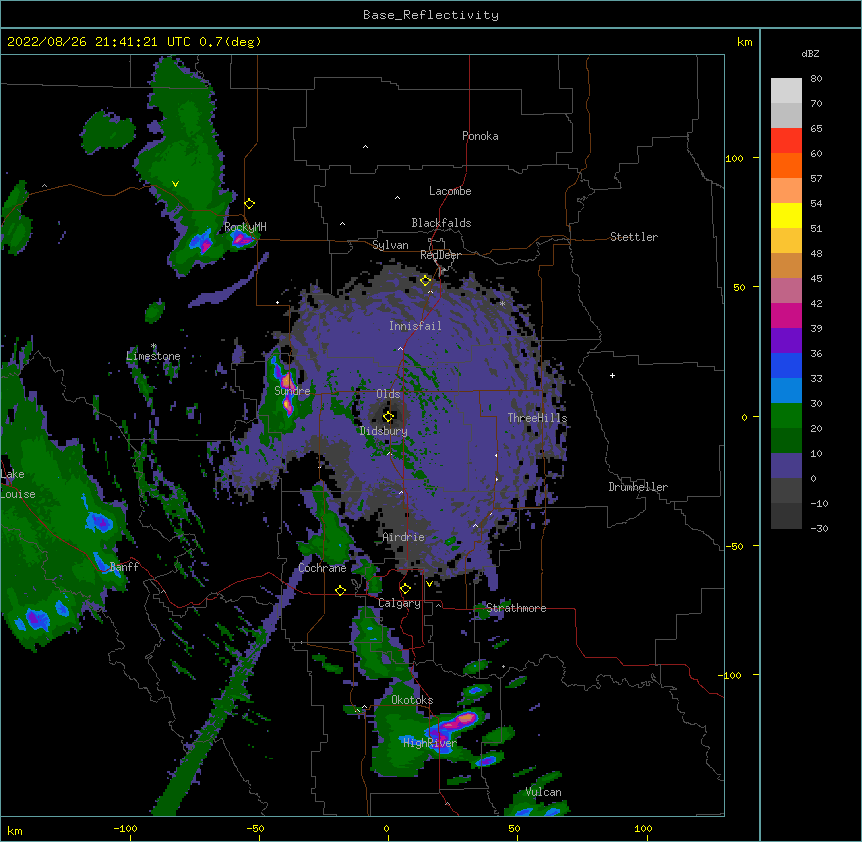
Task: Click the Strathmore label
Action: (x=516, y=608)
